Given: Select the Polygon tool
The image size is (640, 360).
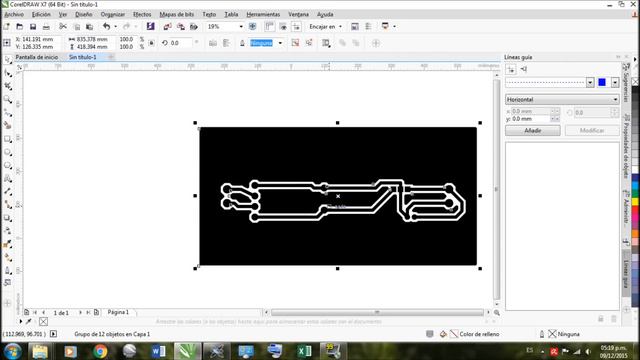Looking at the screenshot, I should pyautogui.click(x=7, y=165).
